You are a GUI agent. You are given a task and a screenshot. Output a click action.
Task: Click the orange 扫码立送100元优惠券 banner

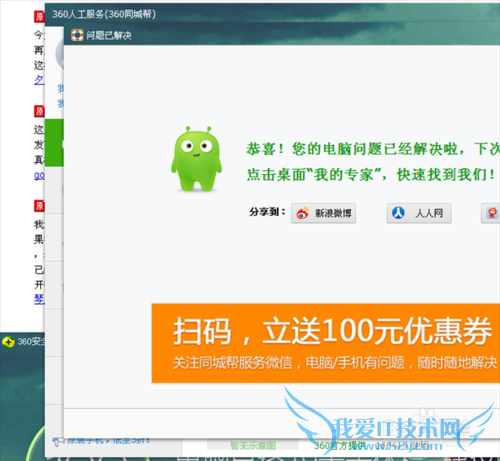coord(326,343)
